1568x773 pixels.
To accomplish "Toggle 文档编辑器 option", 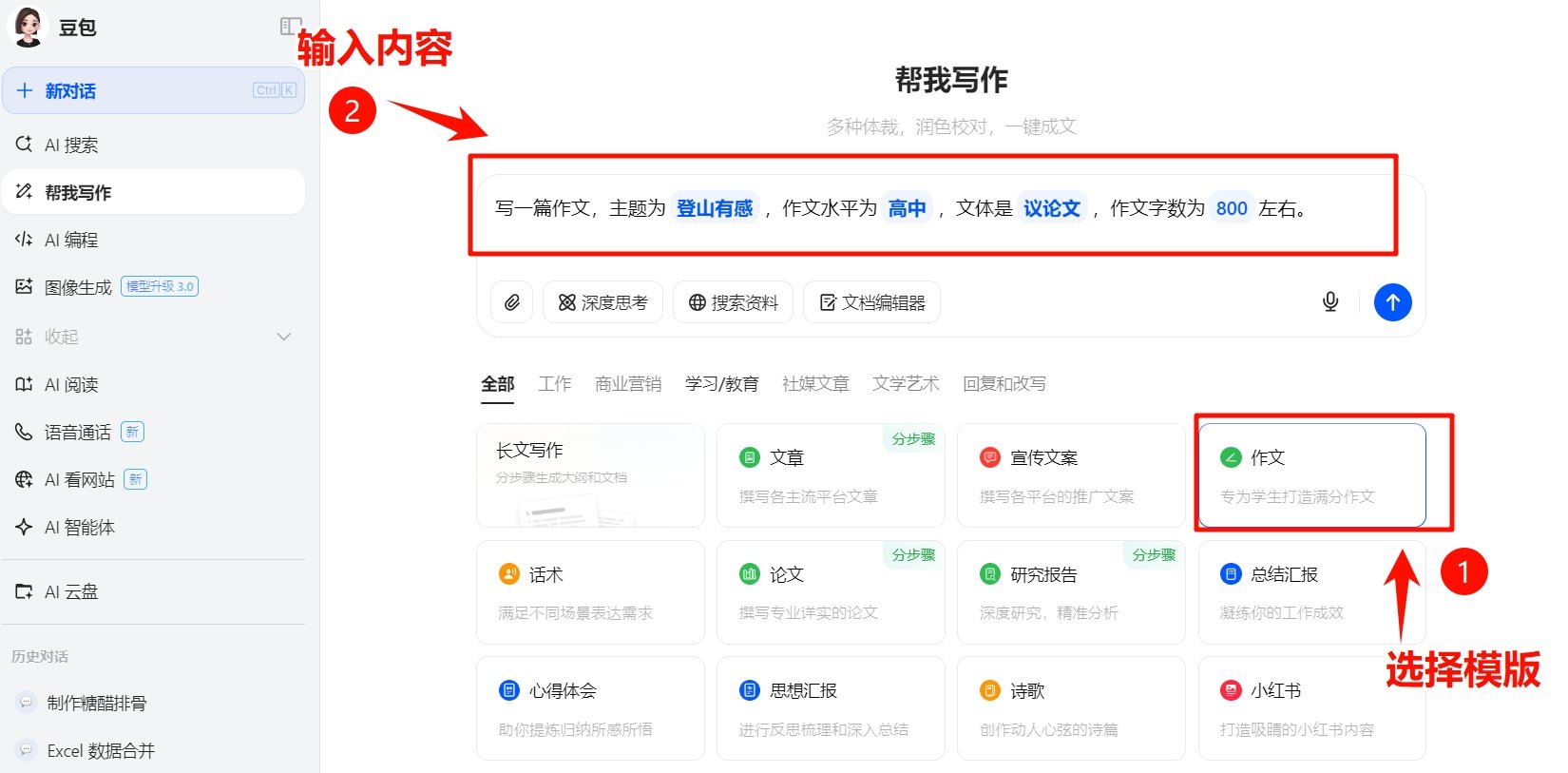I will [872, 302].
